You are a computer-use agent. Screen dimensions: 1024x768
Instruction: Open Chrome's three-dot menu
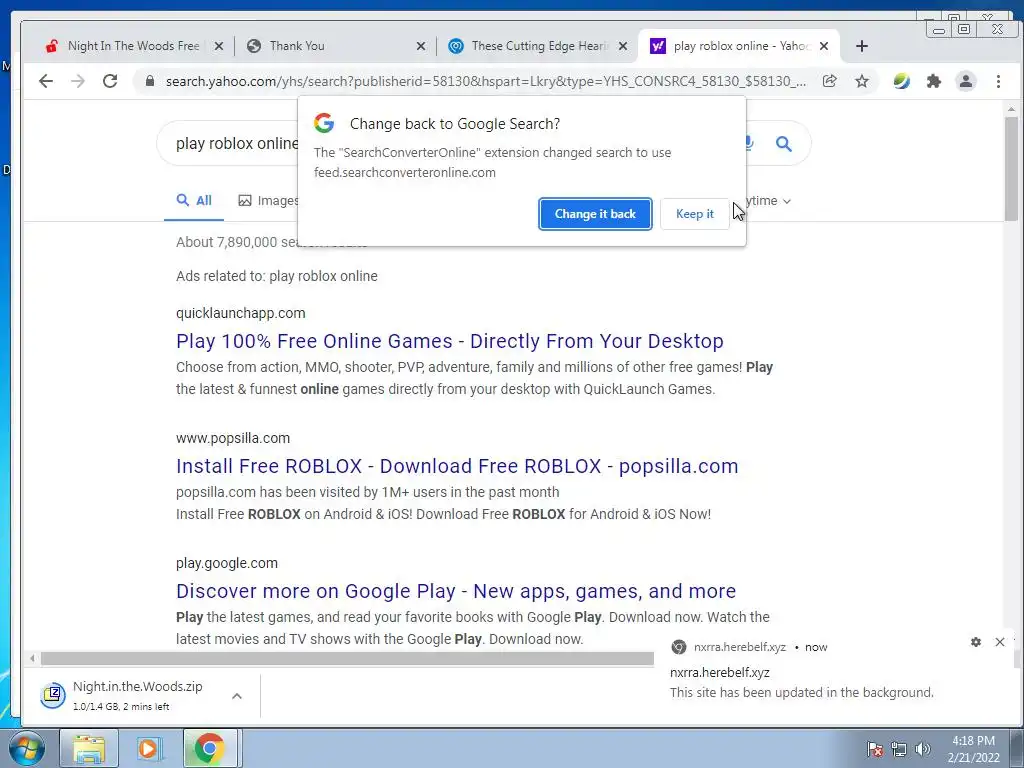coord(998,81)
